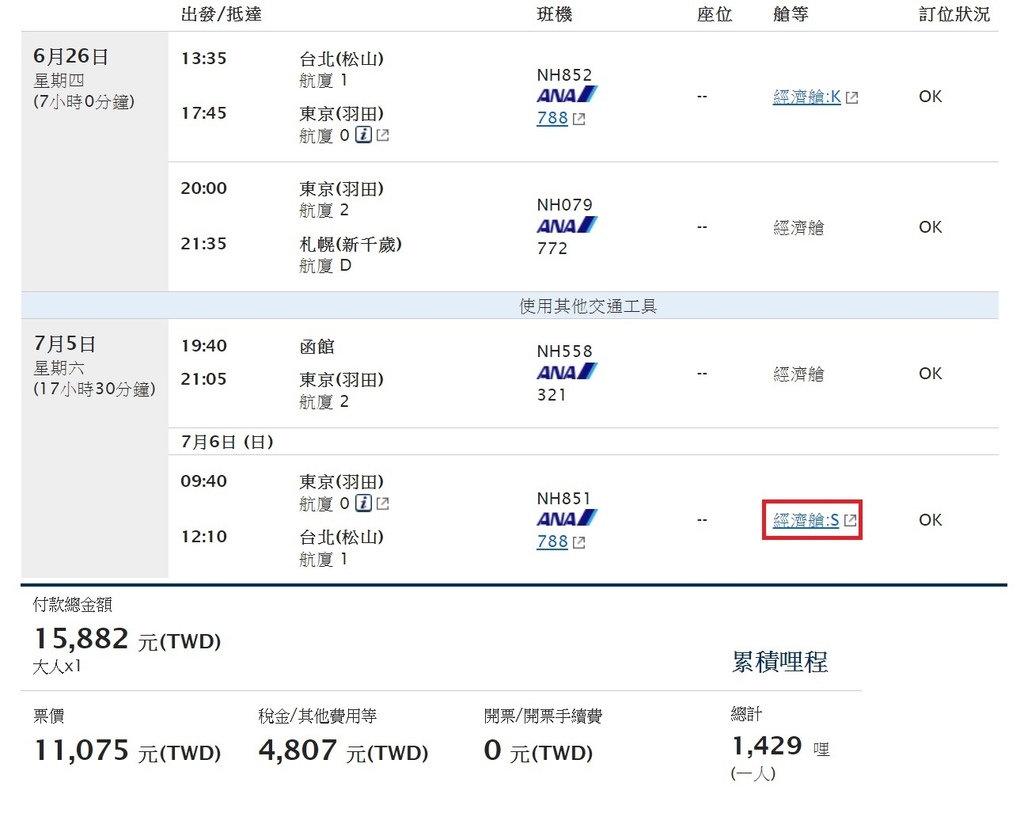1024x813 pixels.
Task: Click arrival time 21:35
Action: click(204, 244)
